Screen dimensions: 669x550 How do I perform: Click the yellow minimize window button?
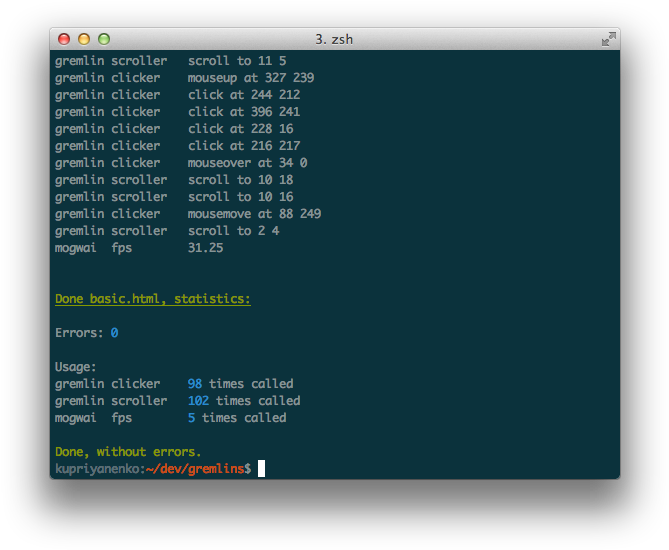84,39
